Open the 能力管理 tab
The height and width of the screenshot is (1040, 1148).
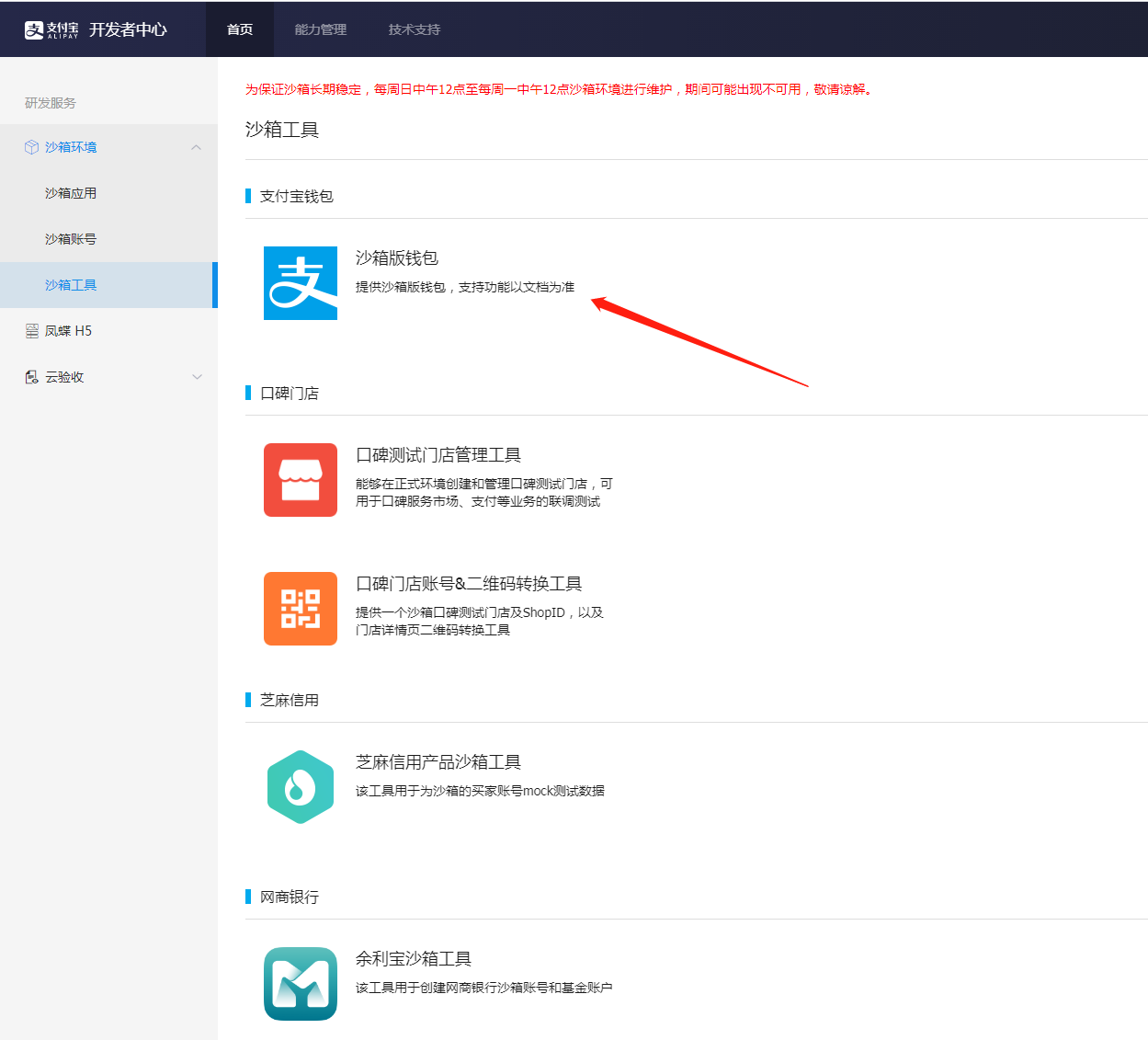click(x=321, y=29)
